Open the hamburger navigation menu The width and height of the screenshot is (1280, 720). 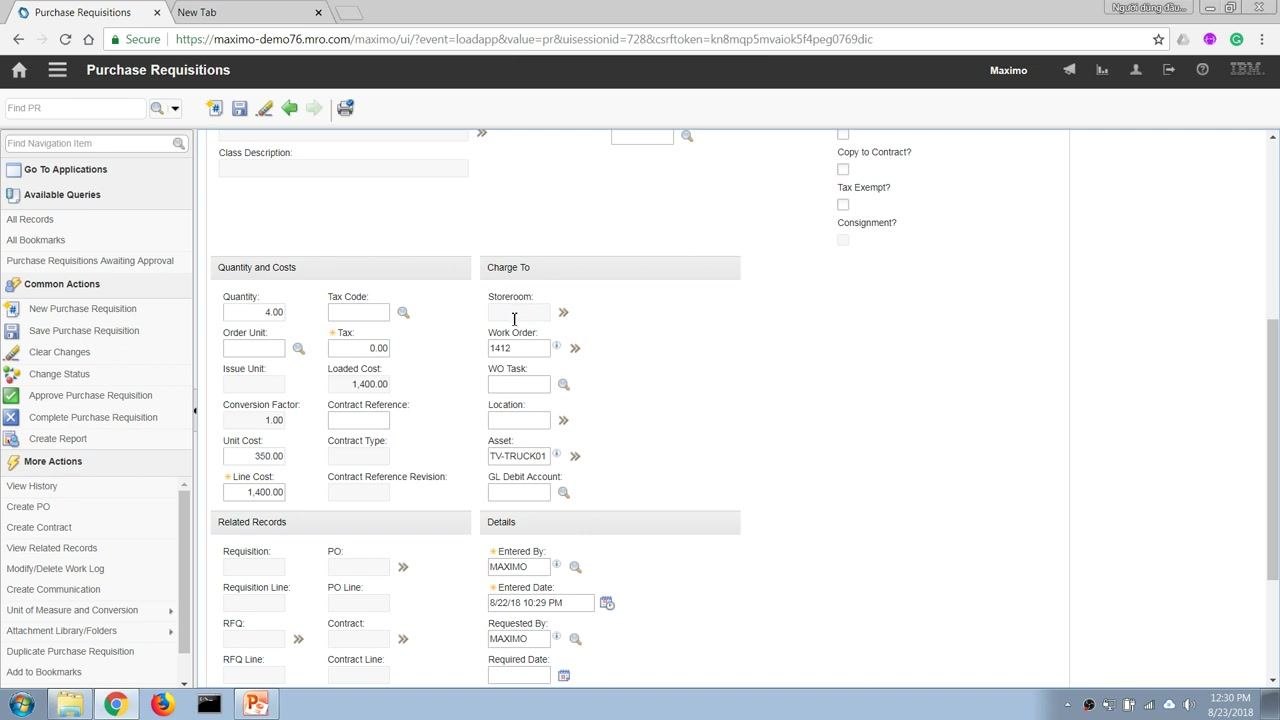tap(57, 70)
